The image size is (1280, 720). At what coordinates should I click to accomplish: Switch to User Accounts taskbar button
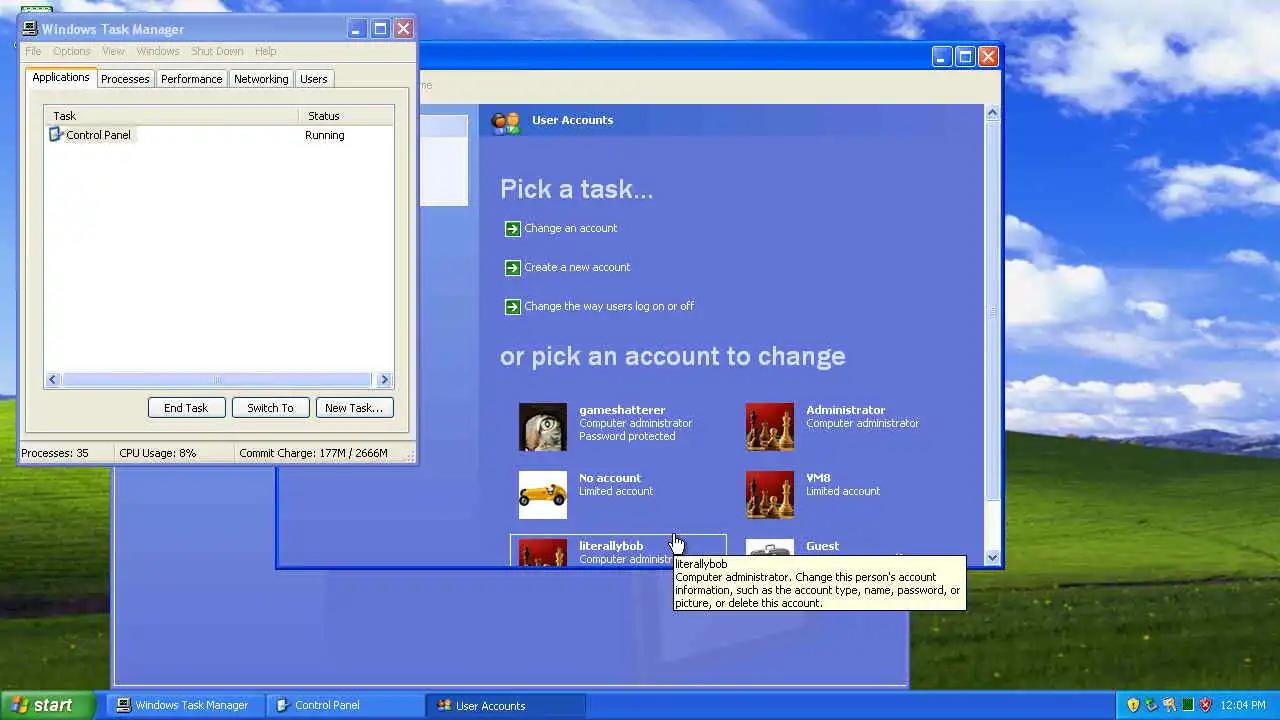pos(507,705)
